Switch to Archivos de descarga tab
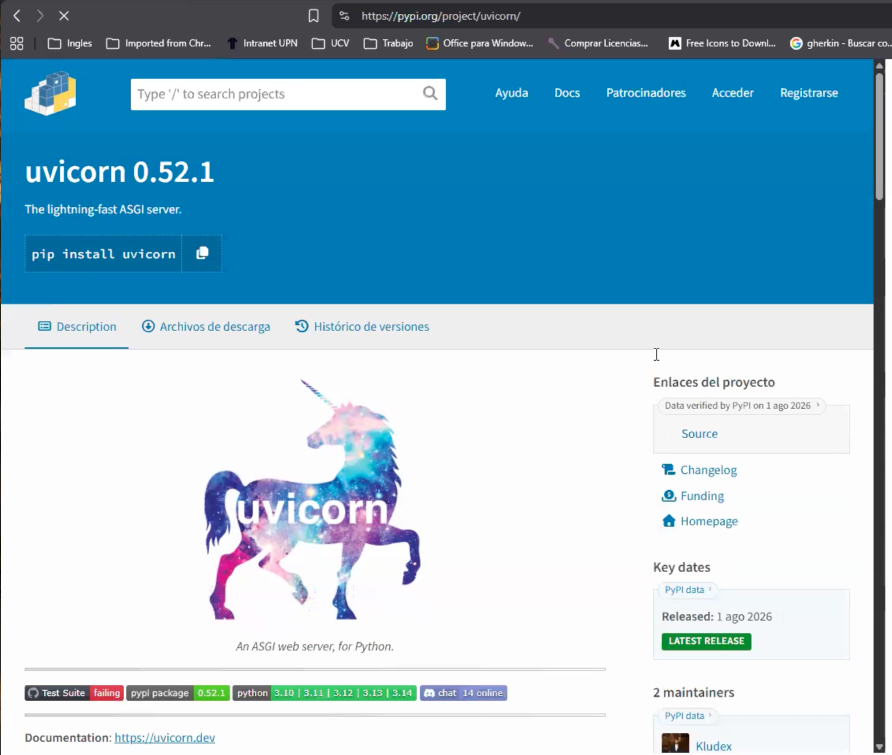 (x=206, y=327)
